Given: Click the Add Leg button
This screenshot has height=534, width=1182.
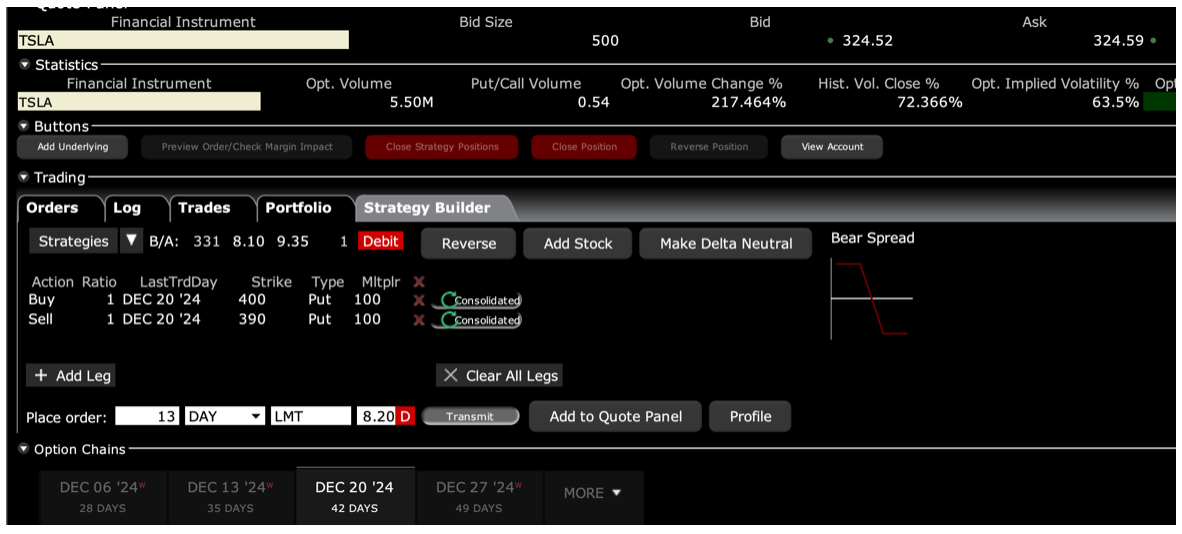Looking at the screenshot, I should click(71, 376).
